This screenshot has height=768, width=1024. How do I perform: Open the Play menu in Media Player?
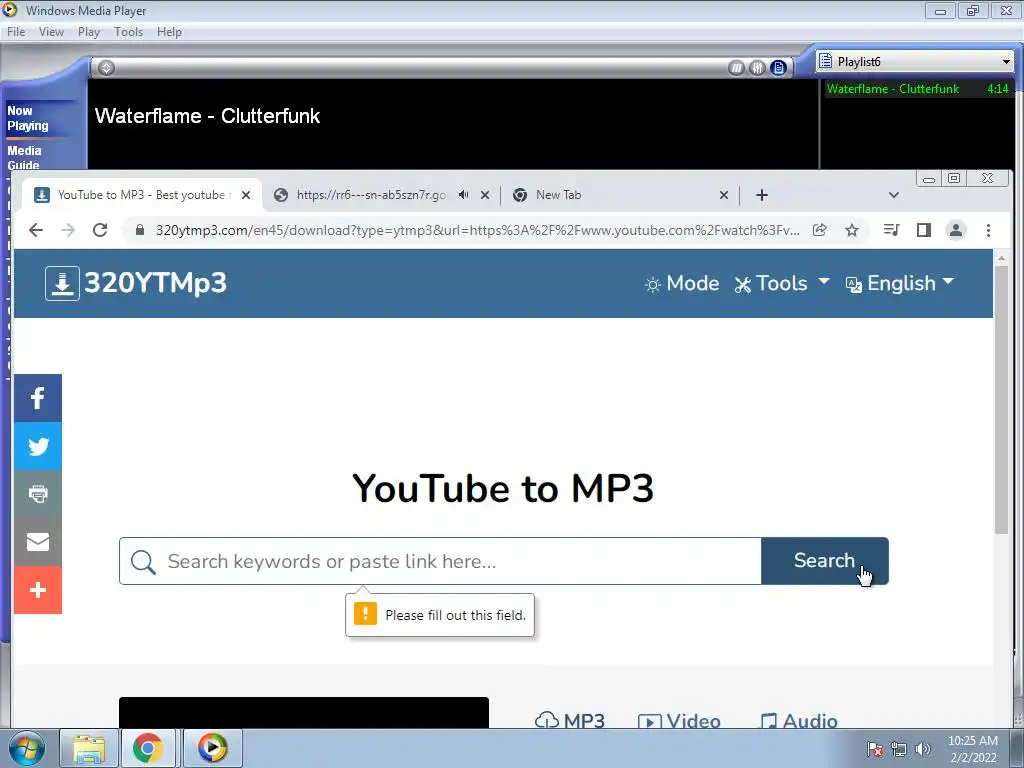pos(89,32)
